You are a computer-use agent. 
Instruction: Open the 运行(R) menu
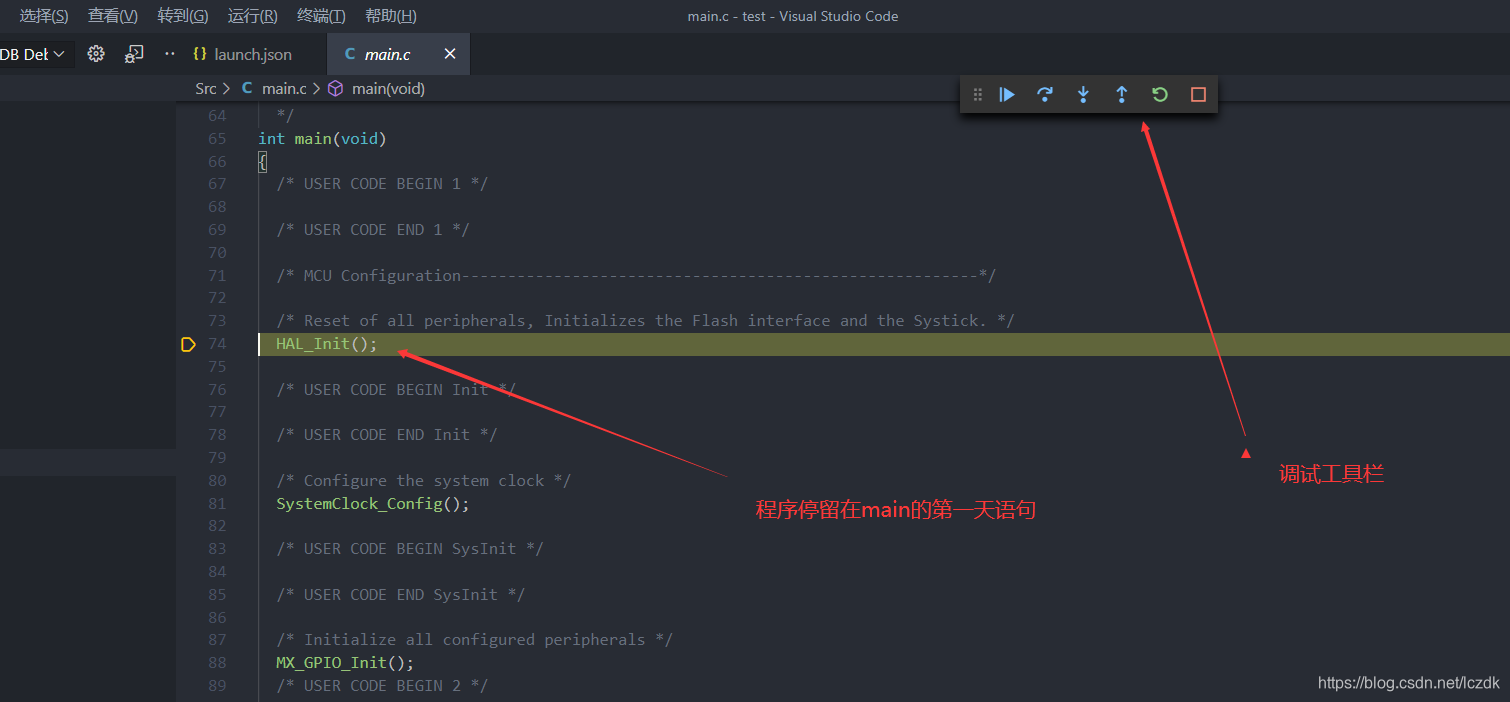tap(252, 15)
